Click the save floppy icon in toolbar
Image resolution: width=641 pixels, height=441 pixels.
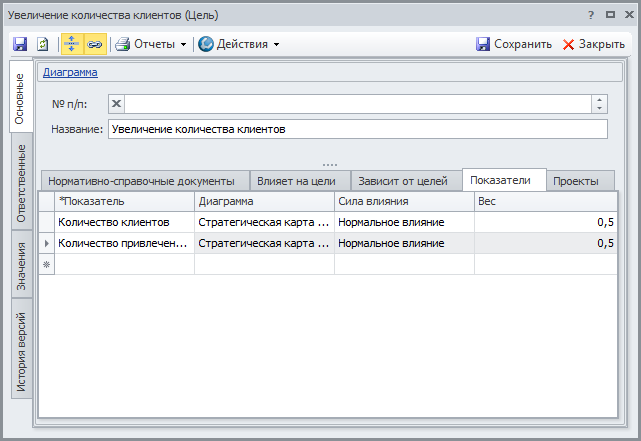coord(20,44)
